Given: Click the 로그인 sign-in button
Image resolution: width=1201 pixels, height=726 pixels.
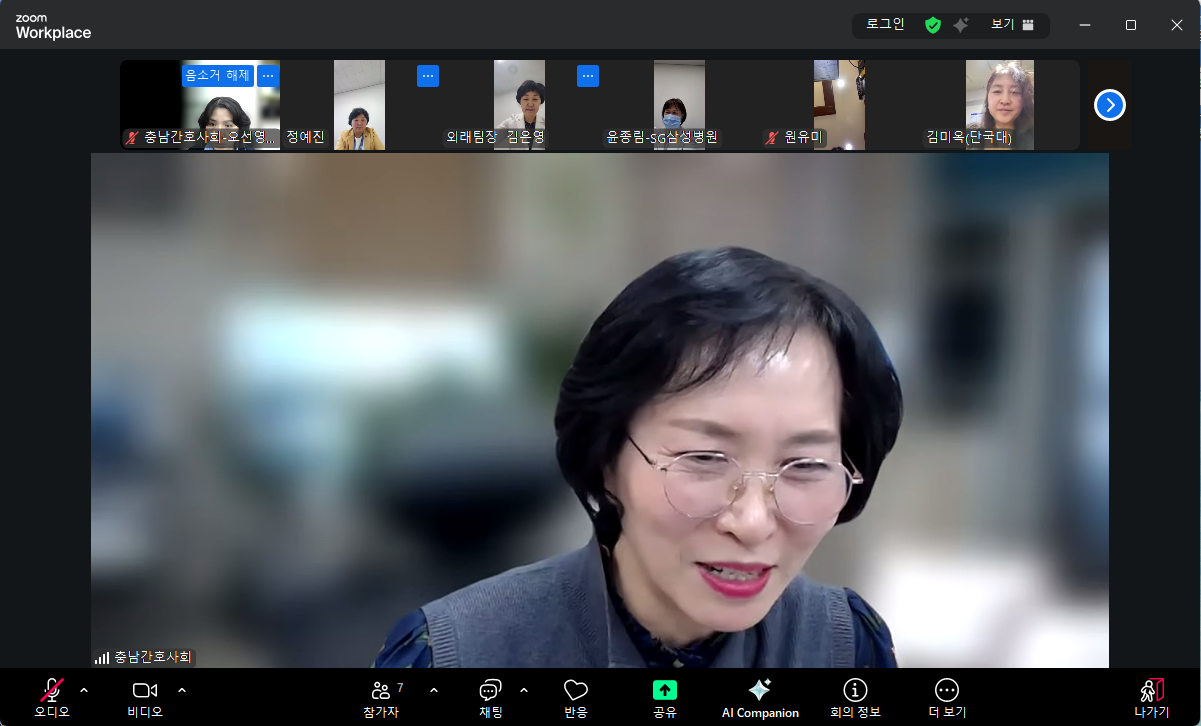Looking at the screenshot, I should (885, 25).
